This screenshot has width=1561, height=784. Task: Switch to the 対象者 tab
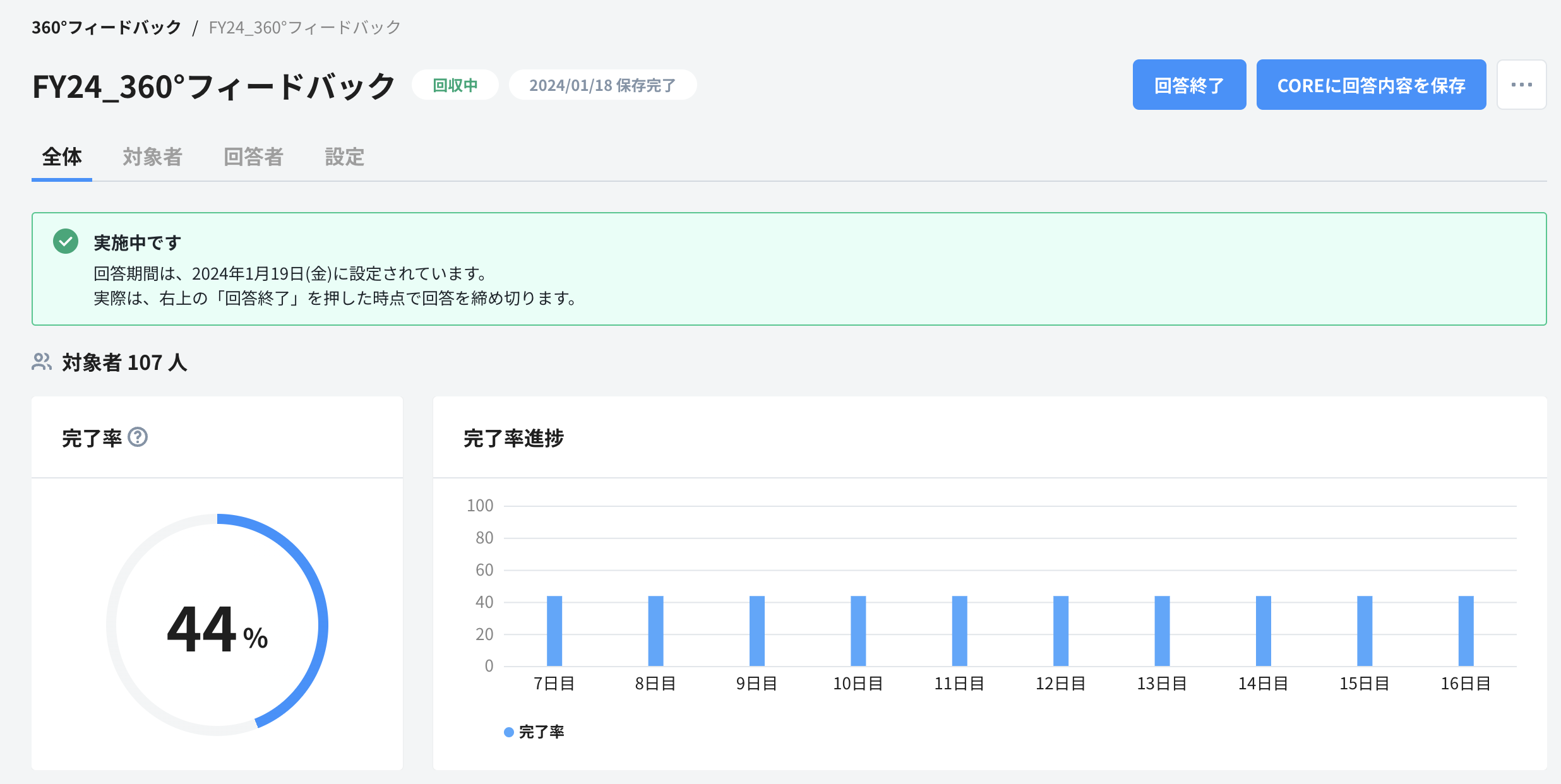coord(152,158)
